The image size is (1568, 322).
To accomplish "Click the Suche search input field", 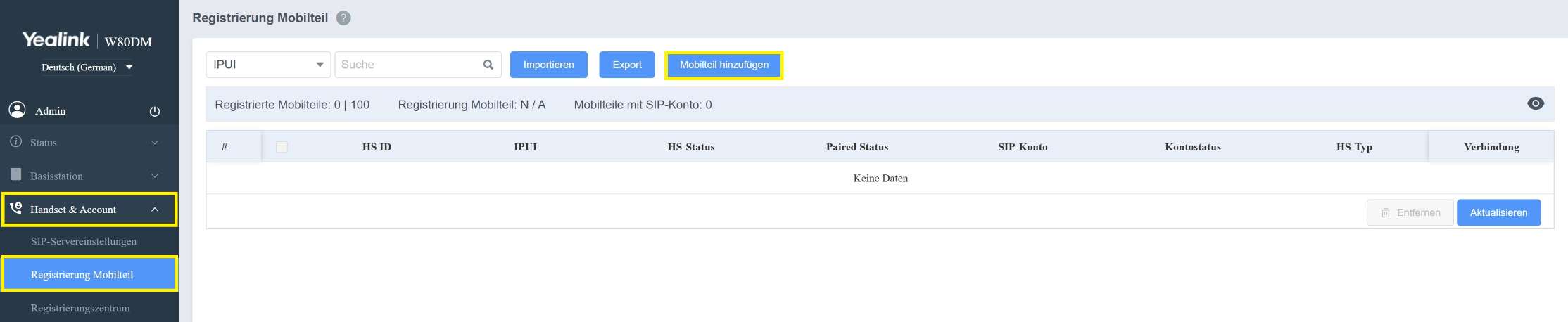I will pyautogui.click(x=408, y=65).
